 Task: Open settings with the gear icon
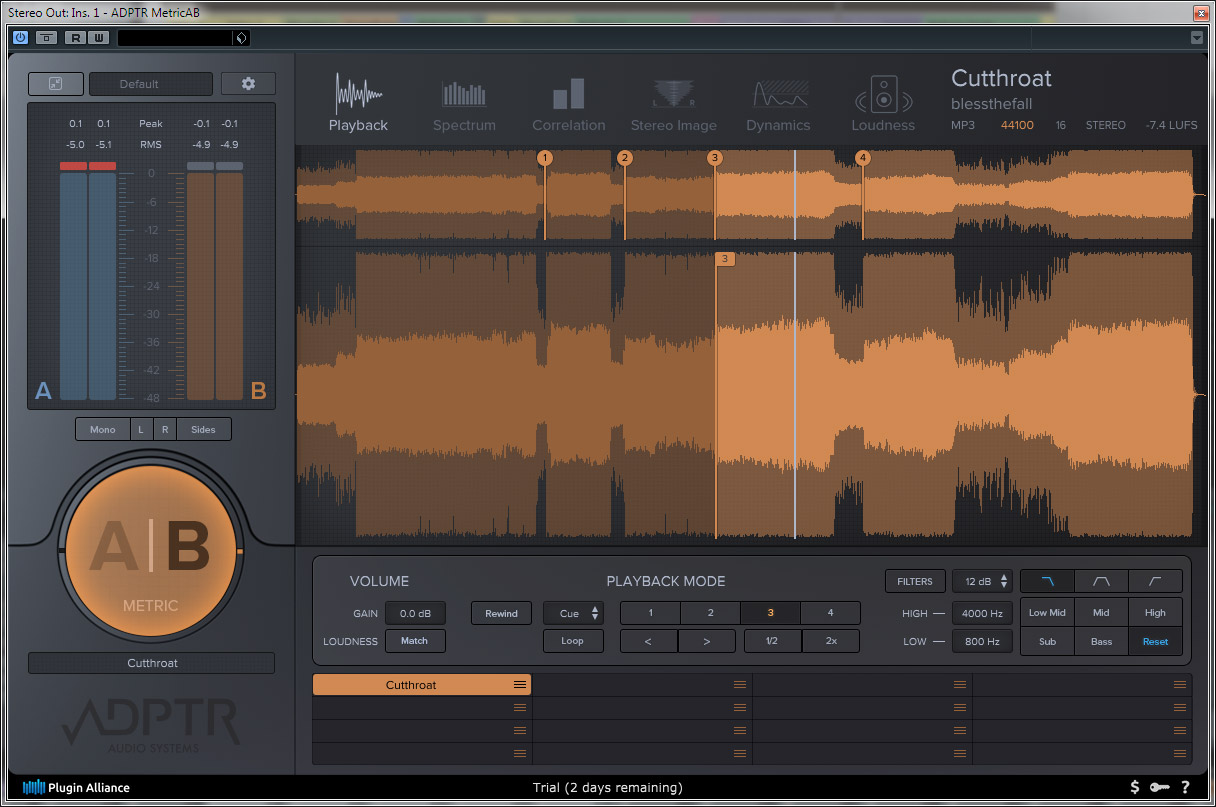click(x=248, y=84)
